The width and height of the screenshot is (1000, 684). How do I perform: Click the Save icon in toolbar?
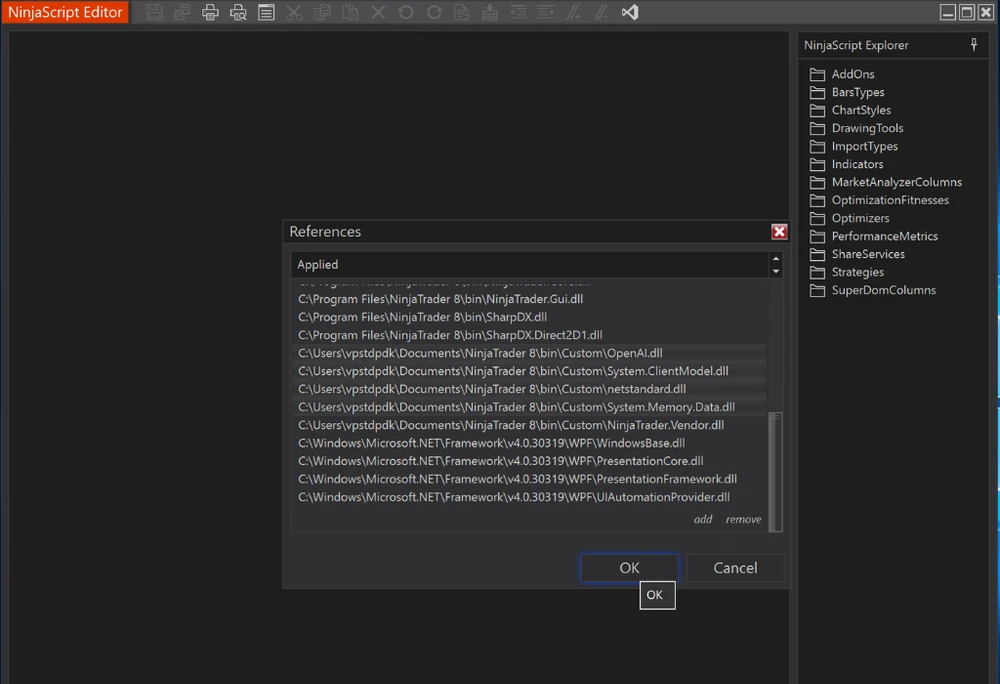click(154, 12)
